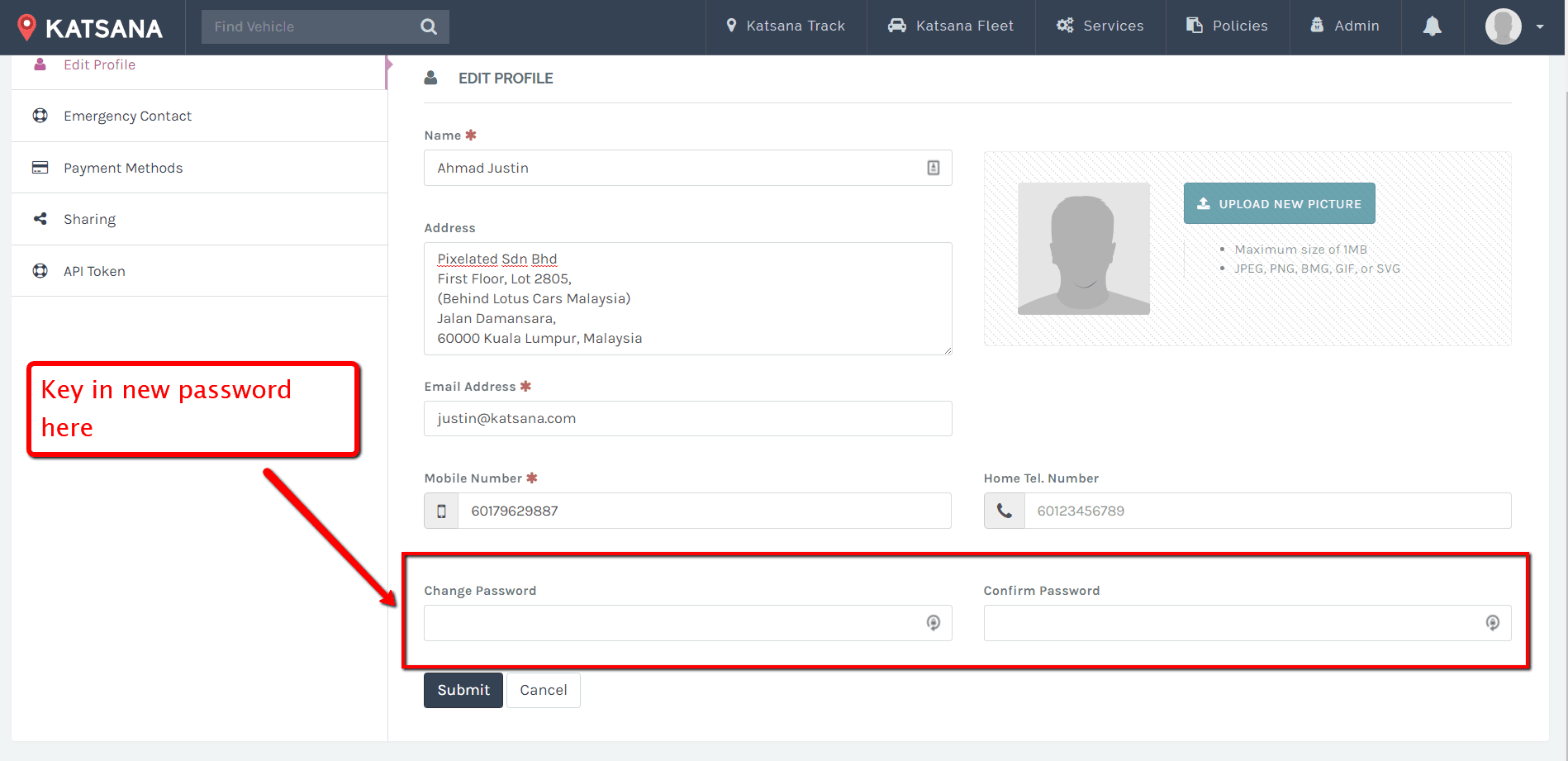Click Upload New Picture button

(1279, 204)
